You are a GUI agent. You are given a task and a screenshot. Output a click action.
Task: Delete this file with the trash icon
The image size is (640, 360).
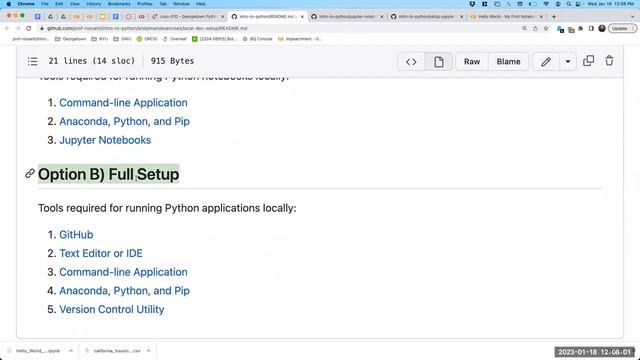[609, 61]
